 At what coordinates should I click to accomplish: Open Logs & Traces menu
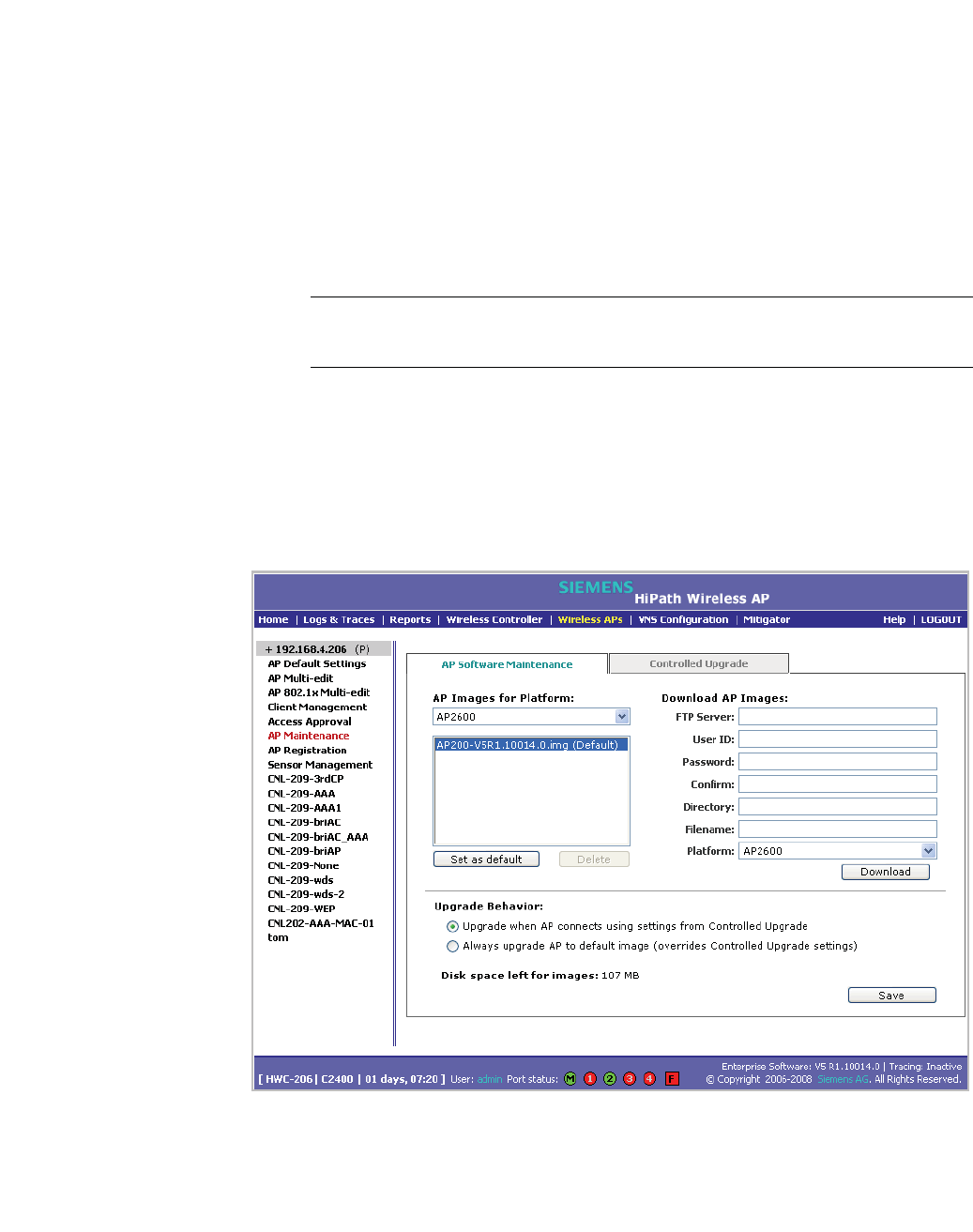[339, 620]
